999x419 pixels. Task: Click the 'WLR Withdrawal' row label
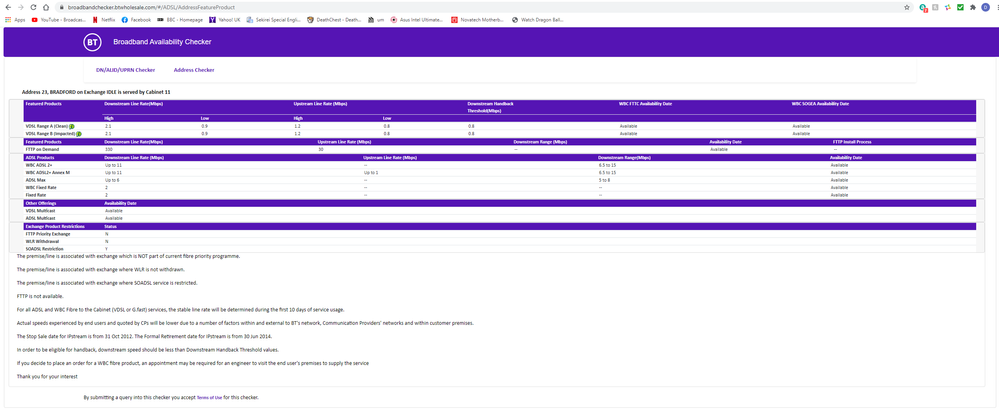40,241
